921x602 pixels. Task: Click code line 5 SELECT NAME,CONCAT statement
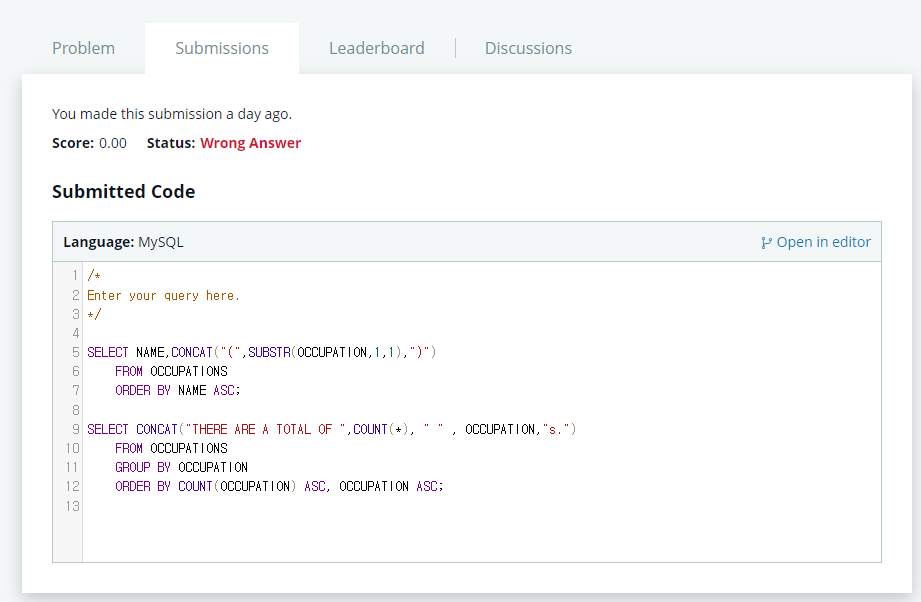point(261,352)
